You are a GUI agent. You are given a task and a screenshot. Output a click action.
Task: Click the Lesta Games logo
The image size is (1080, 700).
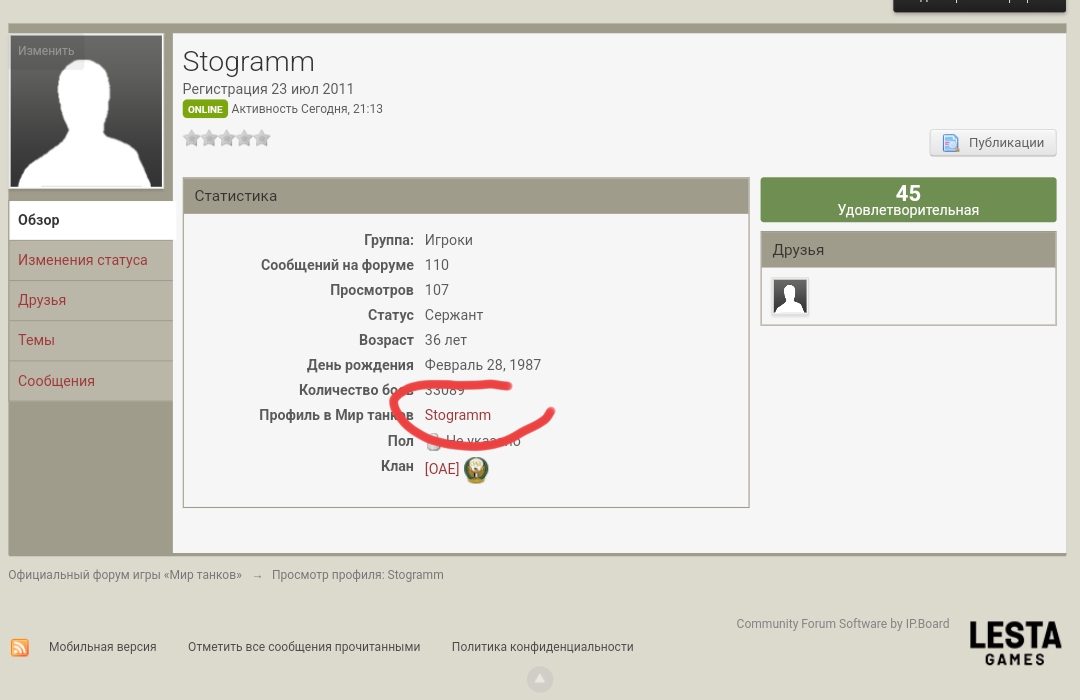point(1015,643)
